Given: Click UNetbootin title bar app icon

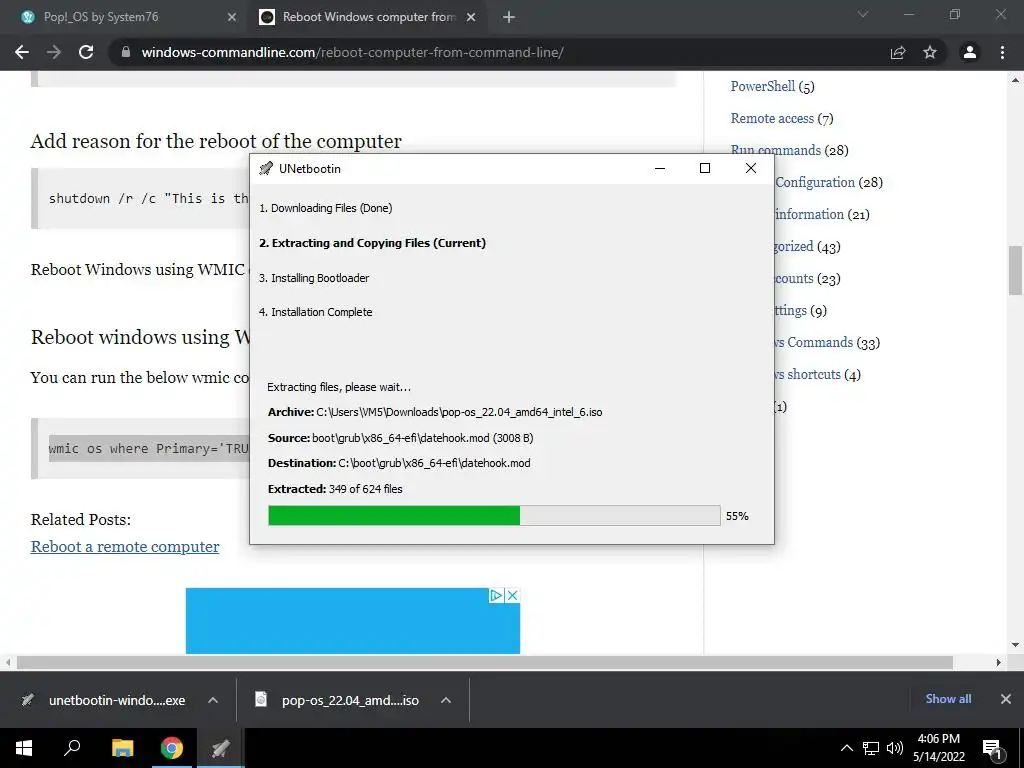Looking at the screenshot, I should click(x=266, y=168).
